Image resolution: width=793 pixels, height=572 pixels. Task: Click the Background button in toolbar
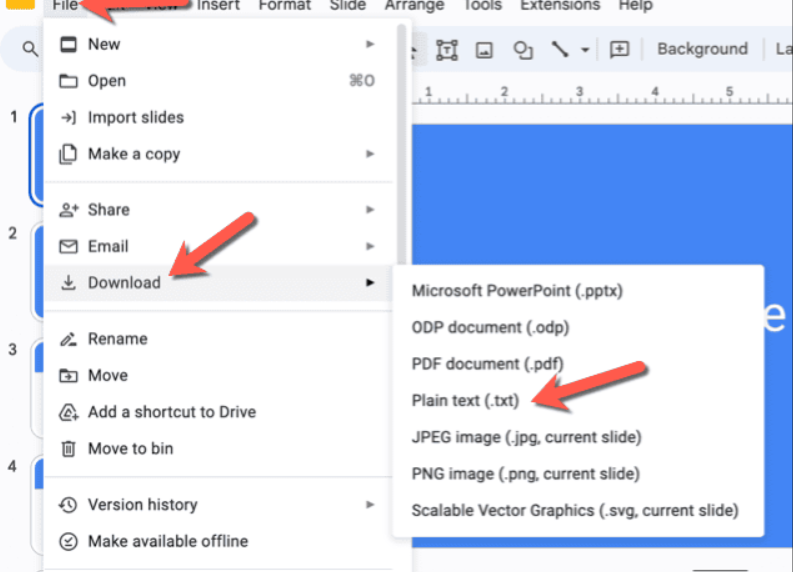pyautogui.click(x=702, y=49)
